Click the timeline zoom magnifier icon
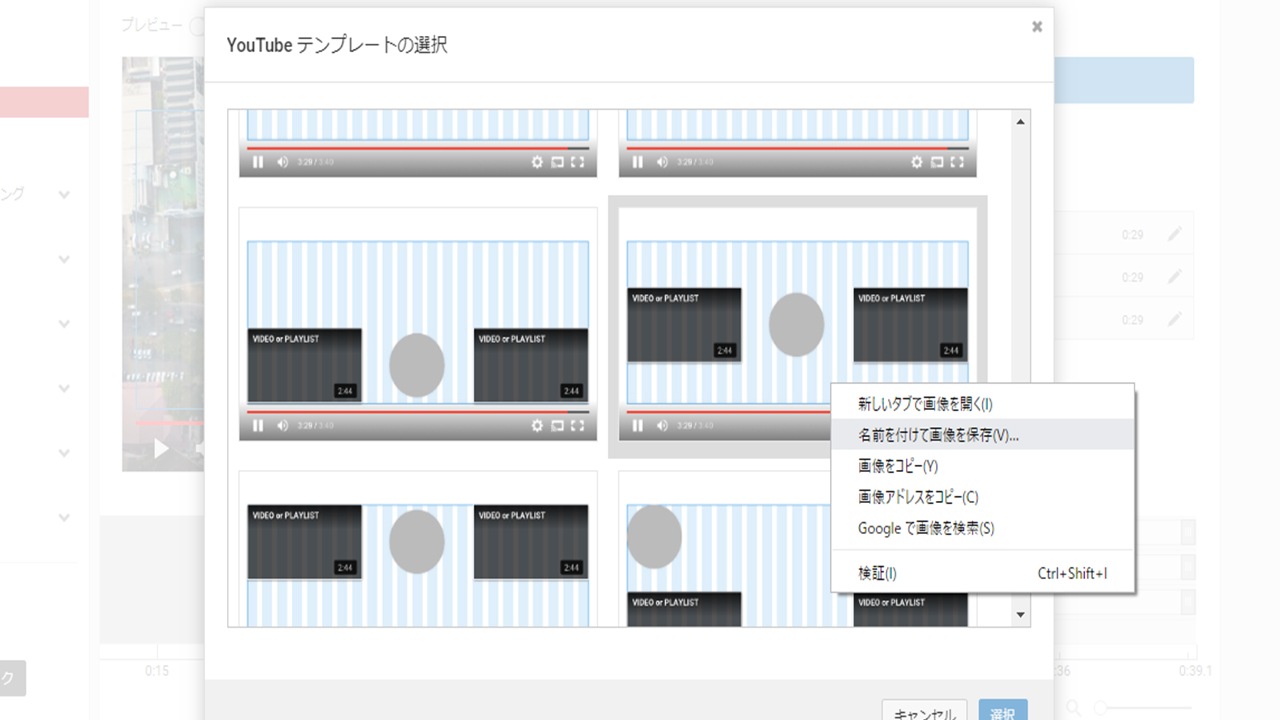 1073,708
